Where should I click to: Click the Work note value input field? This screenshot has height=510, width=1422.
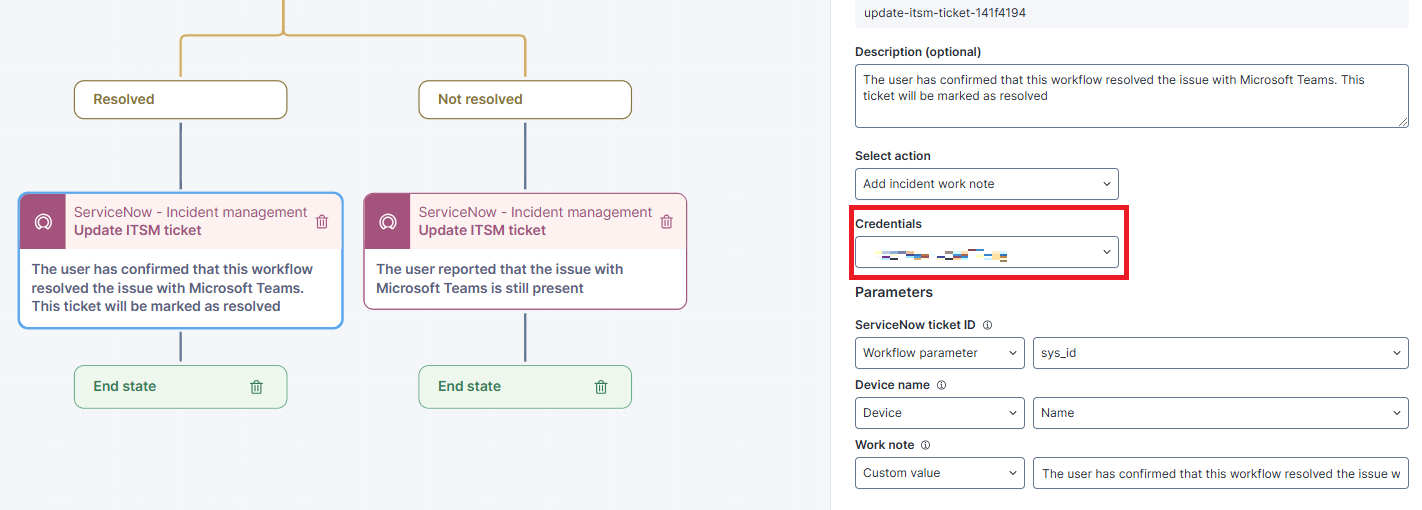click(1220, 473)
